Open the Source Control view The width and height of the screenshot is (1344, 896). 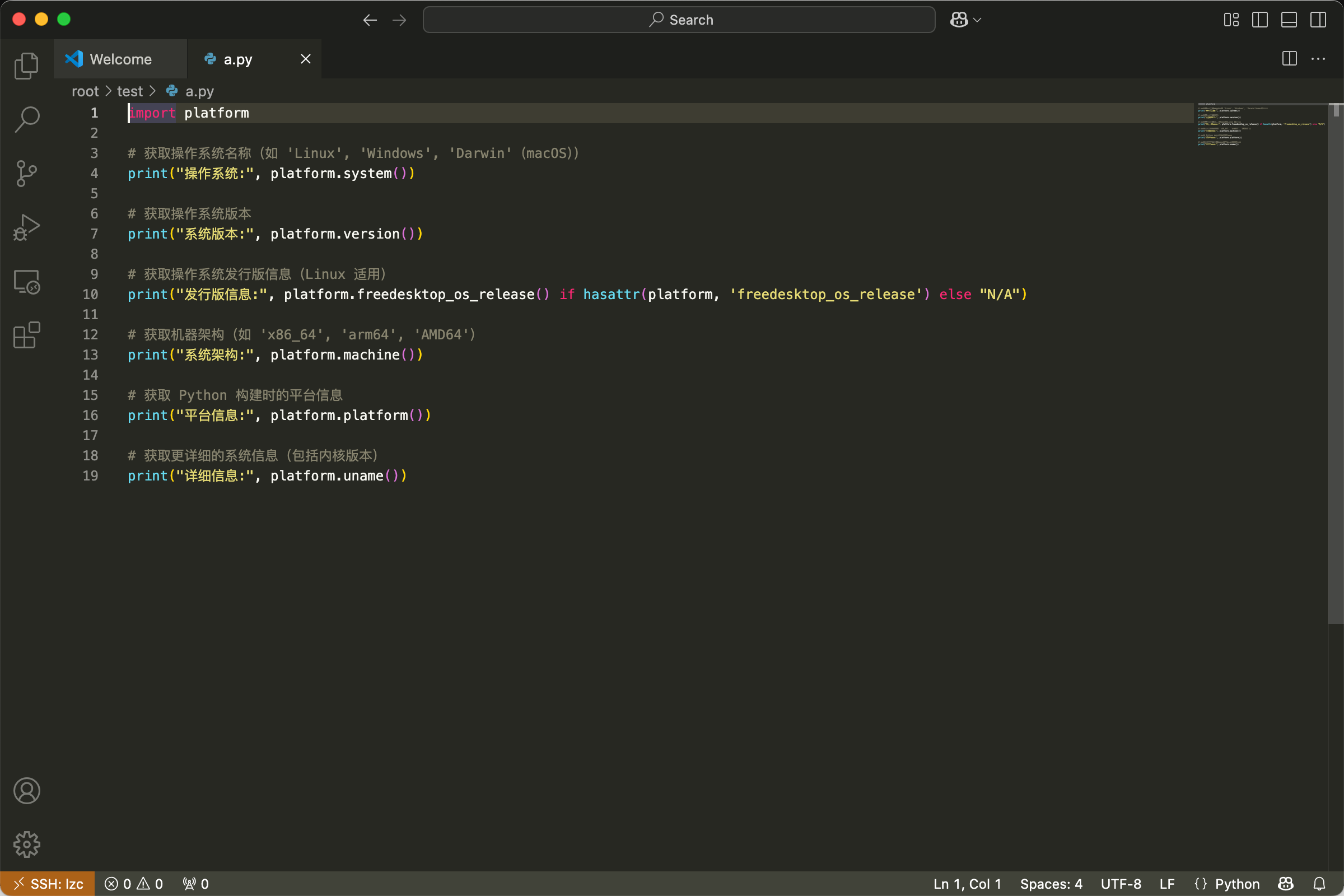(x=26, y=173)
